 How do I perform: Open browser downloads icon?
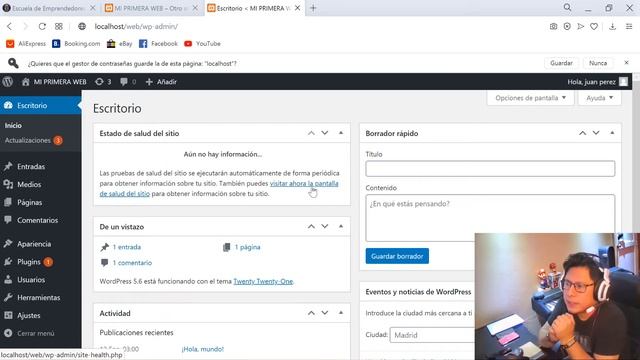[x=612, y=27]
